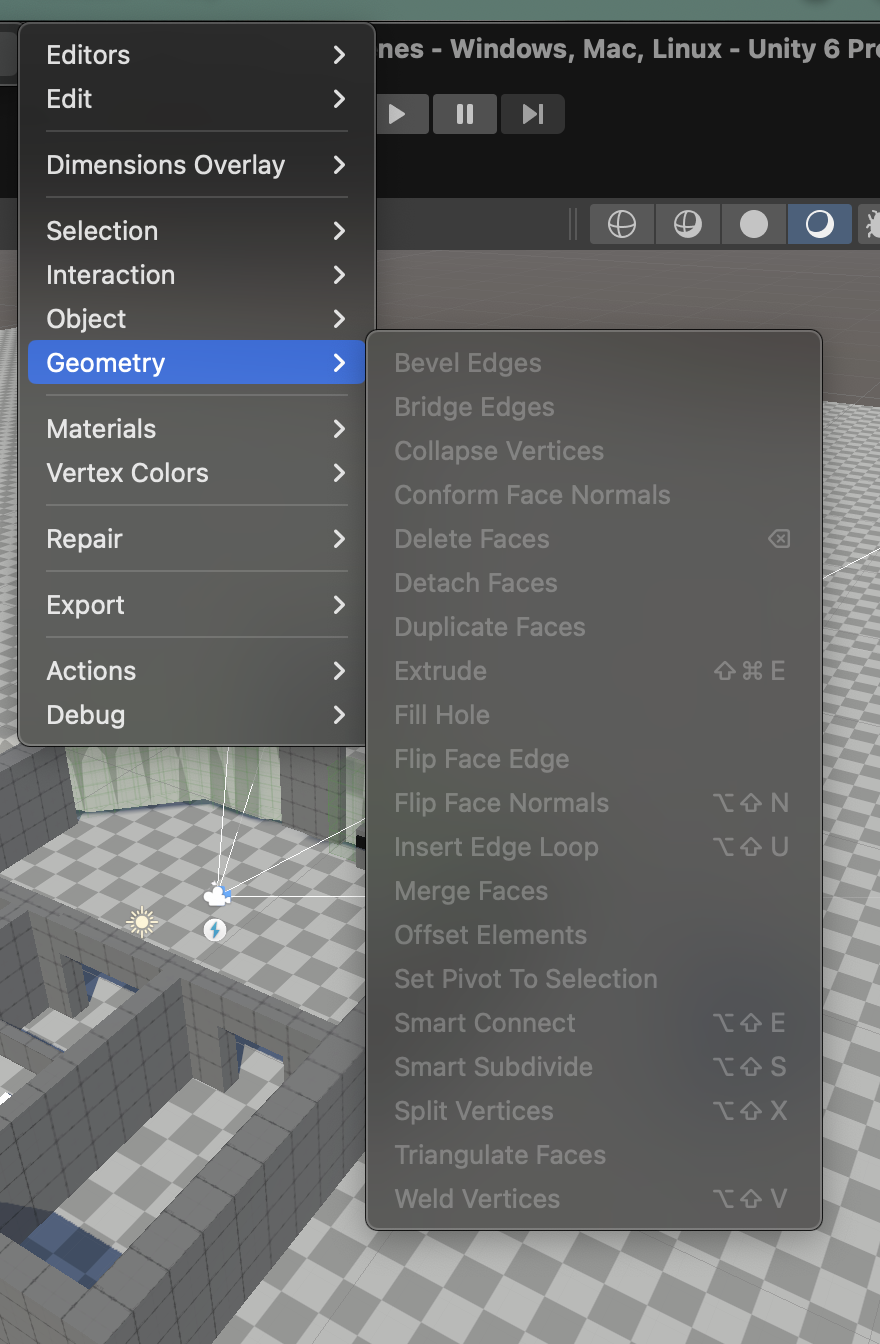Open the Selection menu item
This screenshot has height=1344, width=880.
point(102,231)
